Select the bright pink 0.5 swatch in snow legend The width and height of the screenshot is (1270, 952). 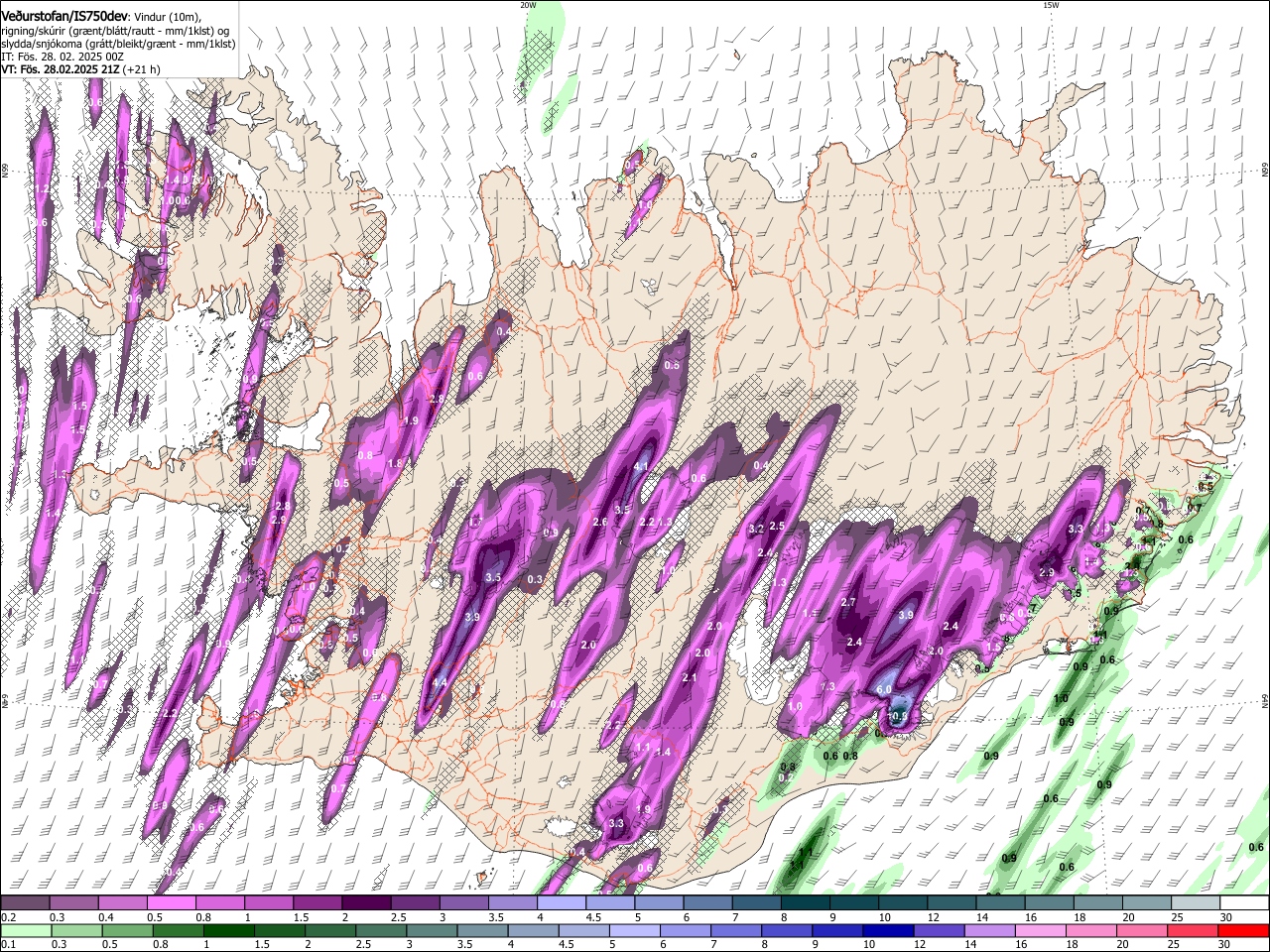click(x=171, y=903)
